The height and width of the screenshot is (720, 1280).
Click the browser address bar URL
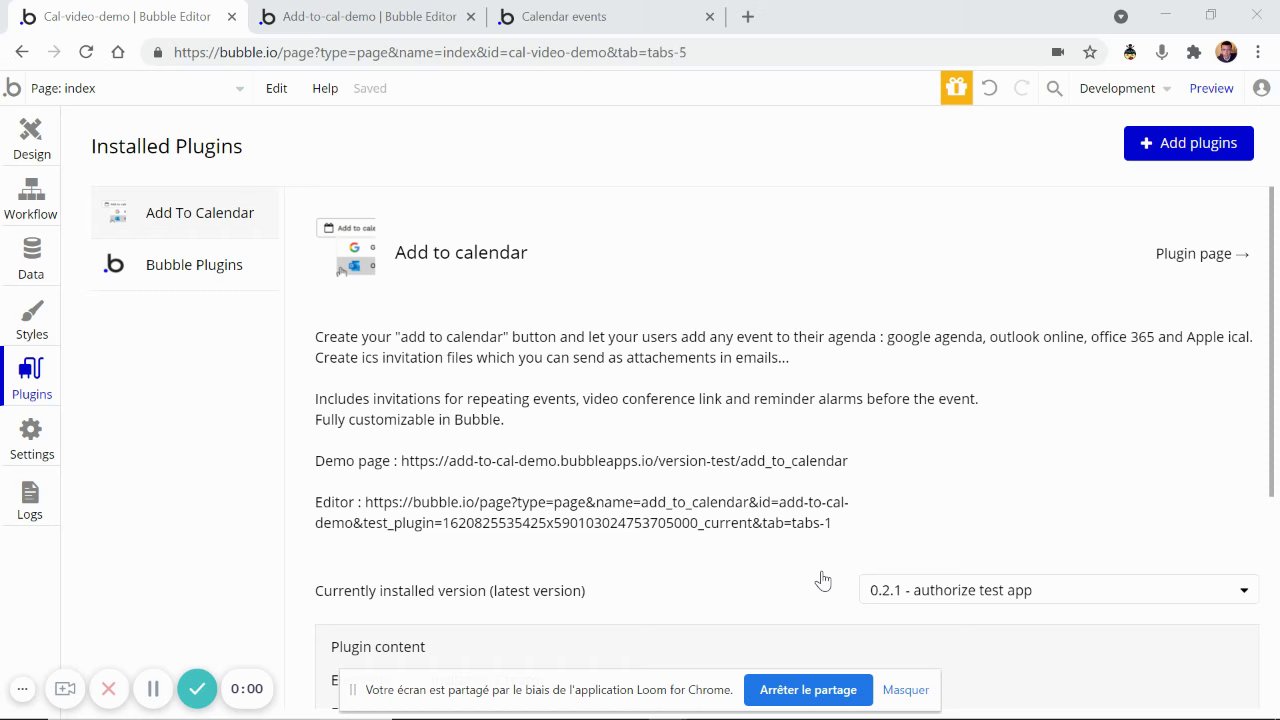pos(430,52)
